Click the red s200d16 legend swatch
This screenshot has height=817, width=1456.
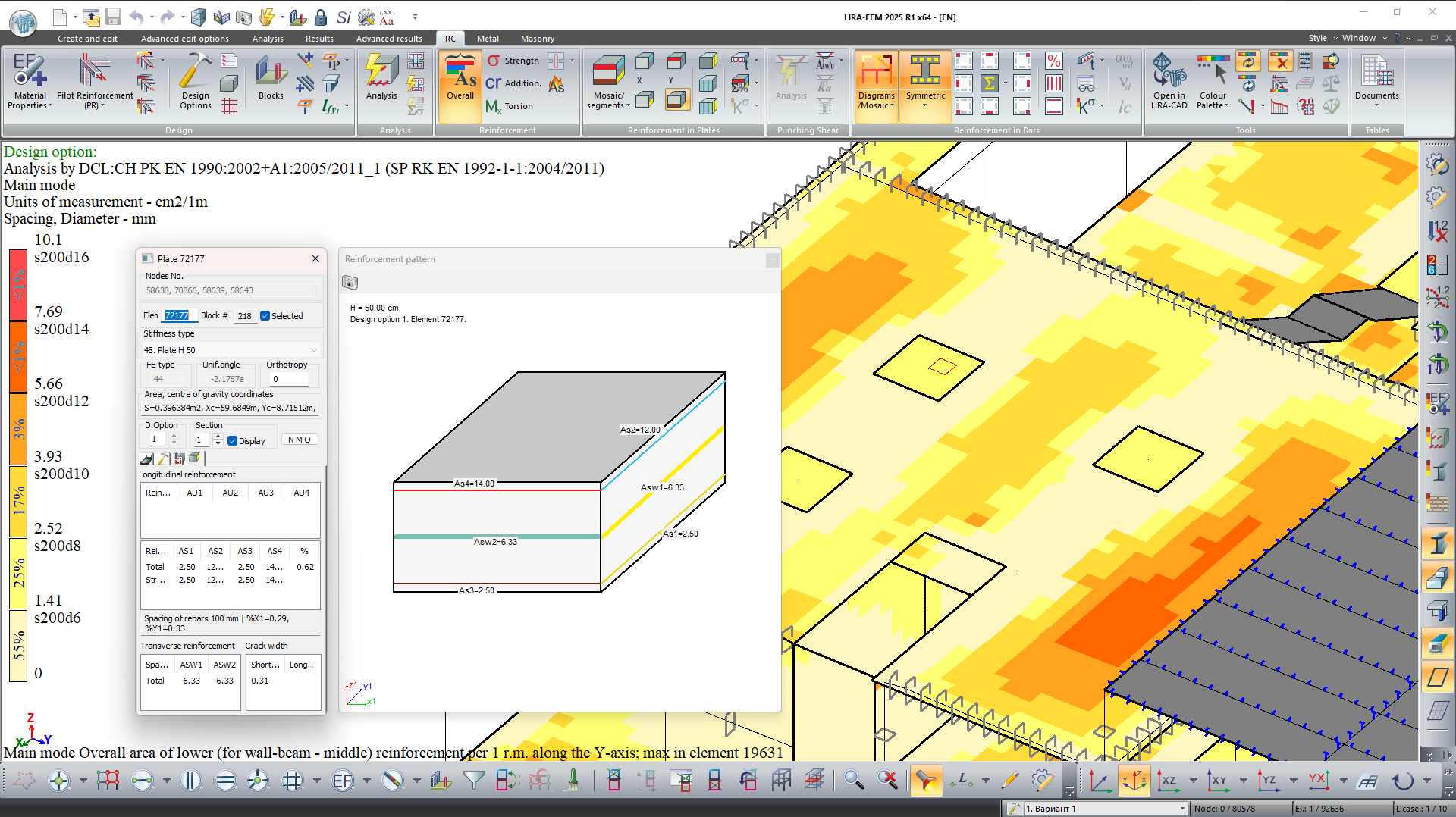[18, 284]
